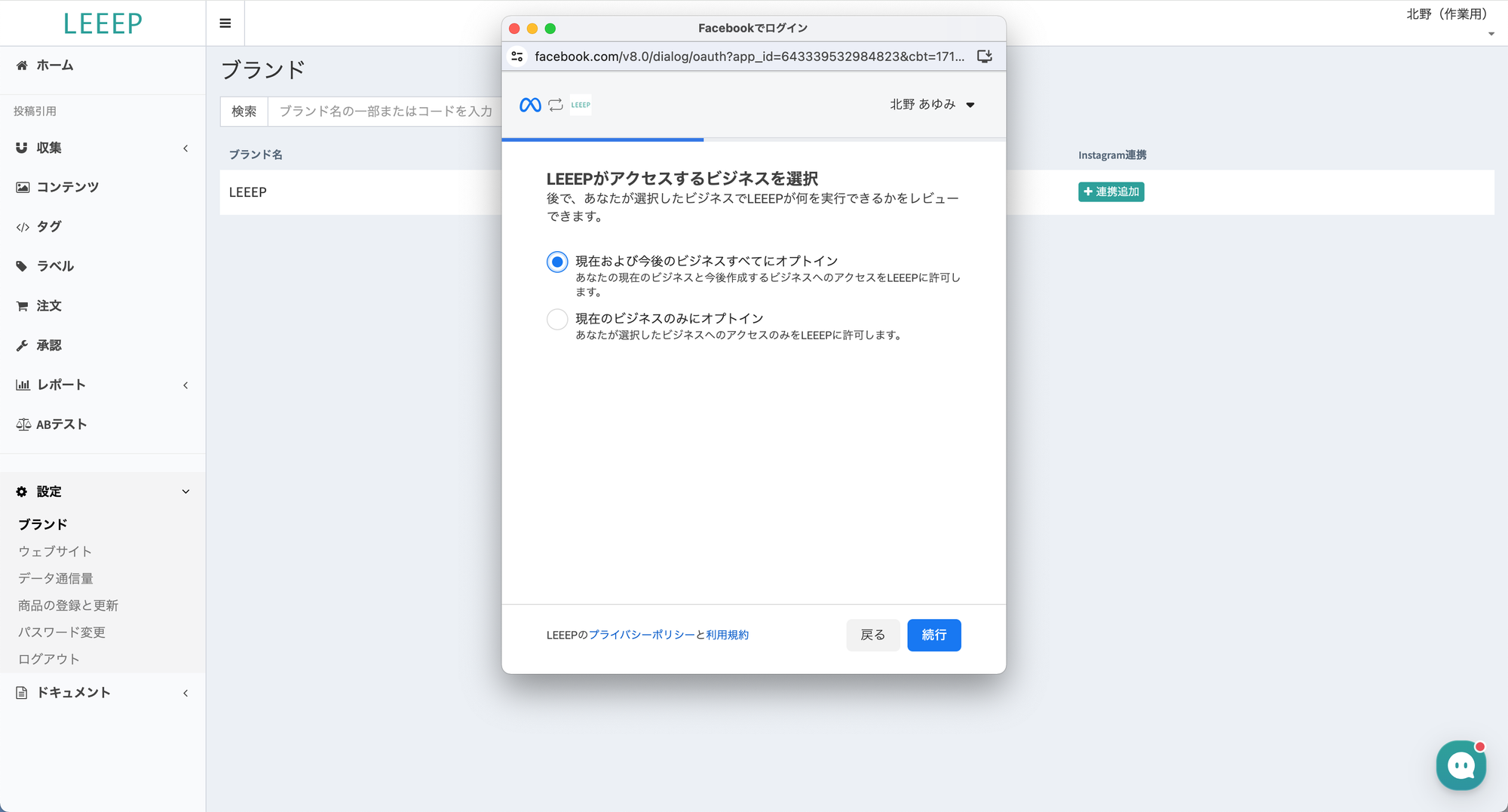Open the ABテスト menu item
This screenshot has height=812, width=1508.
click(x=62, y=424)
